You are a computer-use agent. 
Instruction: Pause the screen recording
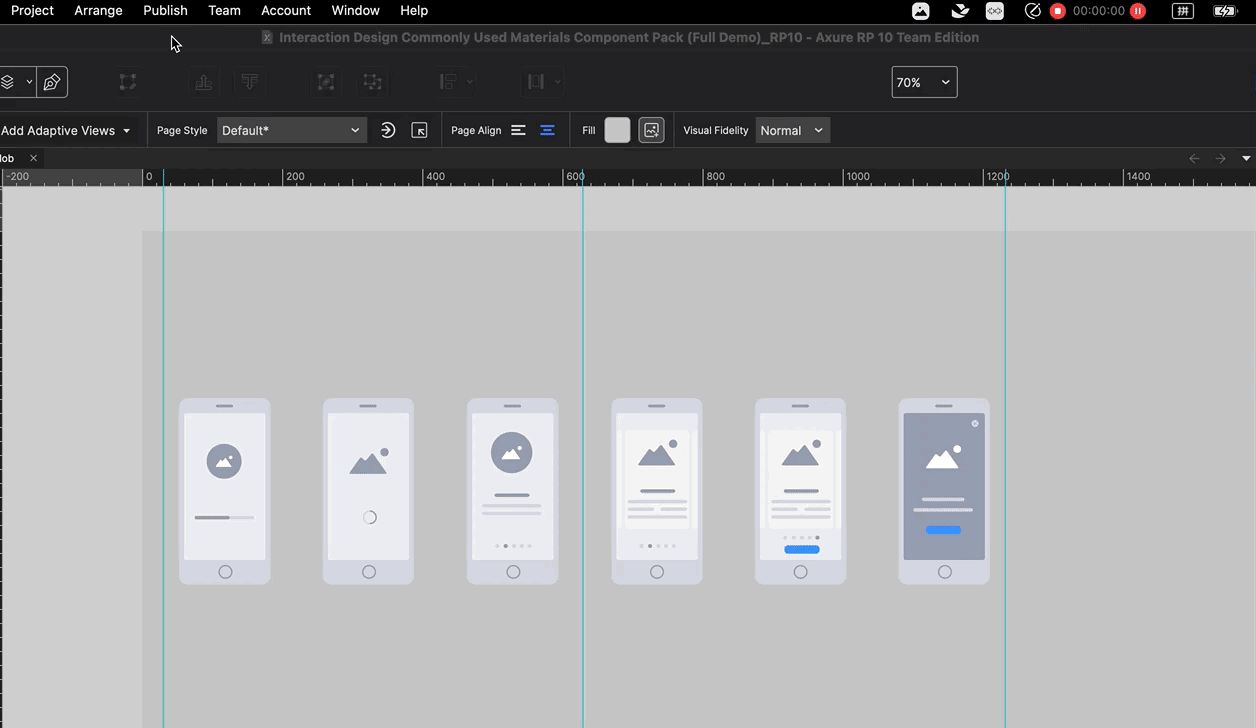(x=1137, y=11)
